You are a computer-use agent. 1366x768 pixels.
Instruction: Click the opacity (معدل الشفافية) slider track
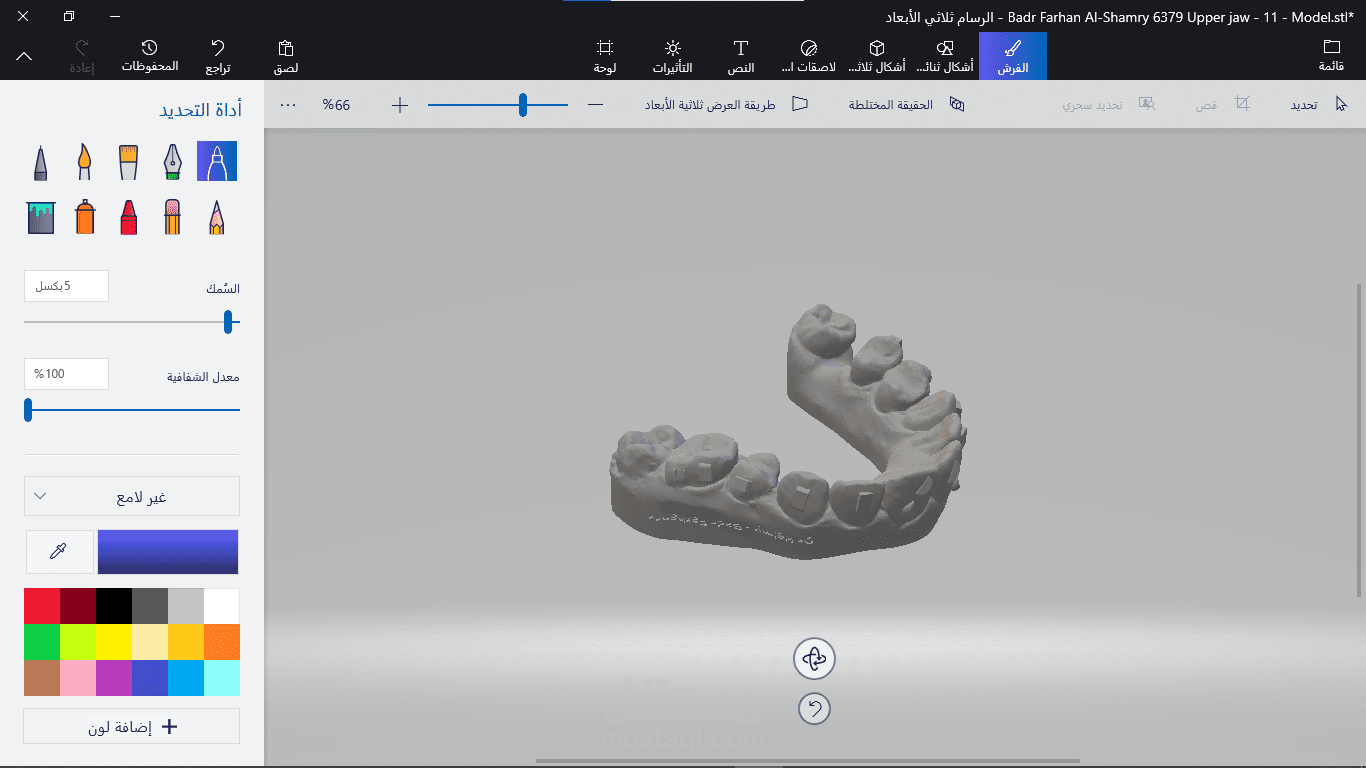click(132, 410)
